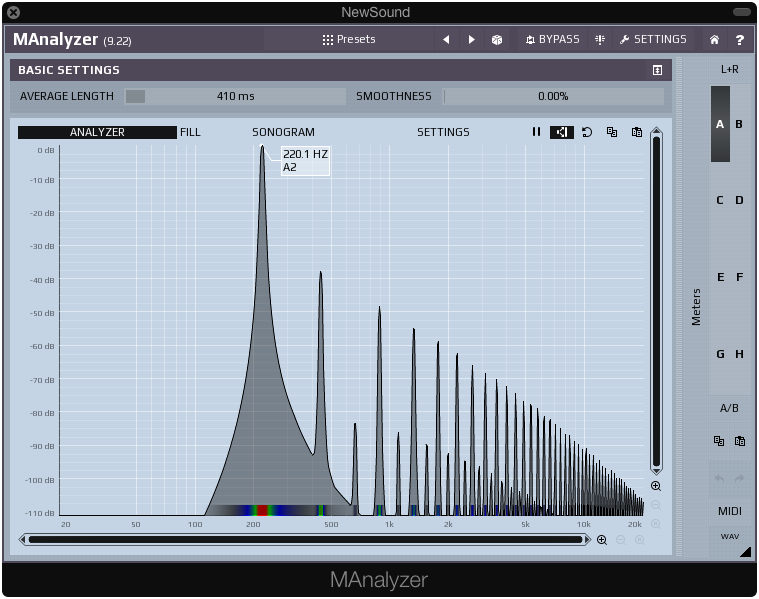Image resolution: width=759 pixels, height=599 pixels.
Task: Click the MAnalyzer title logo
Action: point(72,39)
